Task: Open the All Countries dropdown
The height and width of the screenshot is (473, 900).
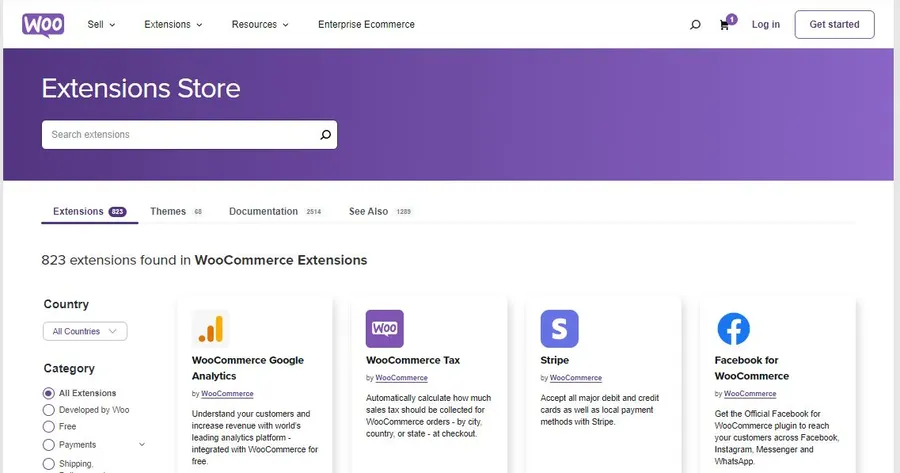Action: [x=85, y=331]
